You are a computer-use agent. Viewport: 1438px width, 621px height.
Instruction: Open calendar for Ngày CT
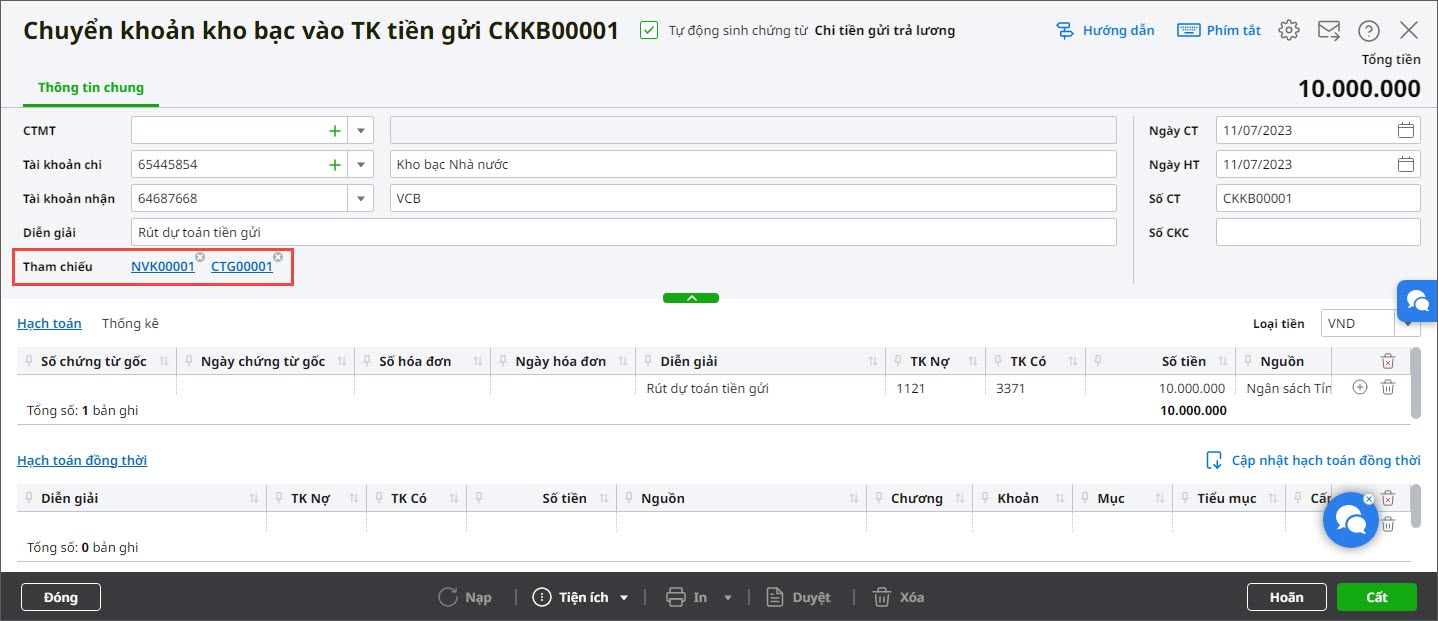pos(1406,130)
